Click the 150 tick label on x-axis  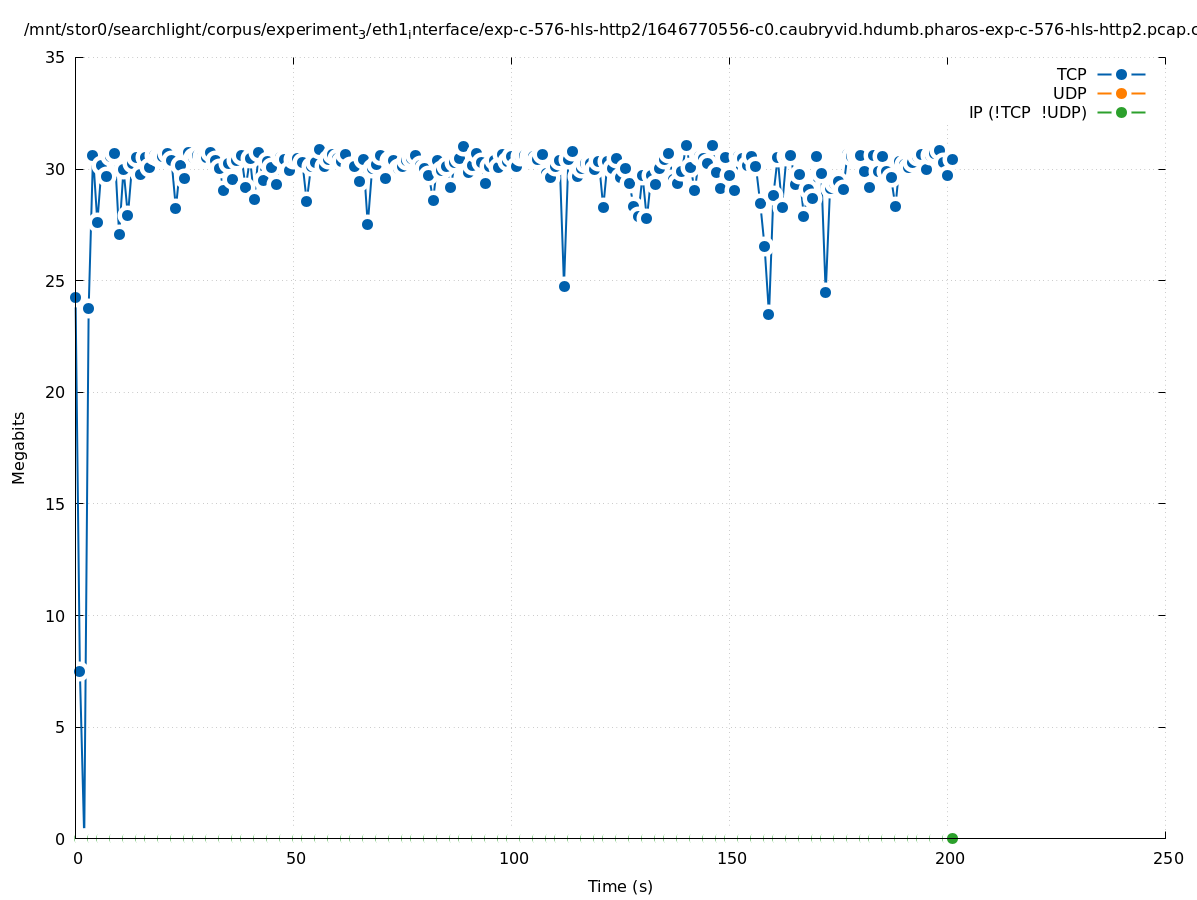pyautogui.click(x=730, y=858)
